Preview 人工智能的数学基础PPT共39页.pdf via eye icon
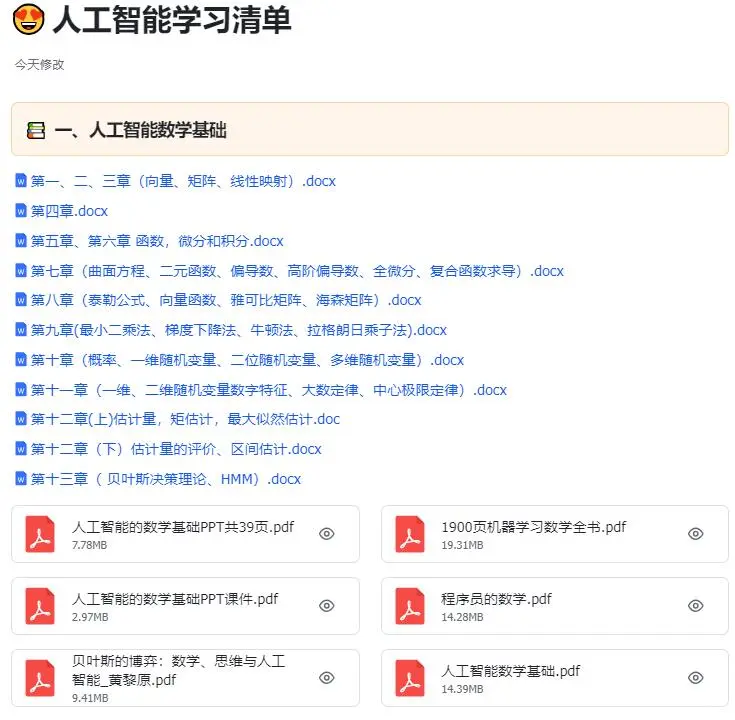 pyautogui.click(x=327, y=534)
